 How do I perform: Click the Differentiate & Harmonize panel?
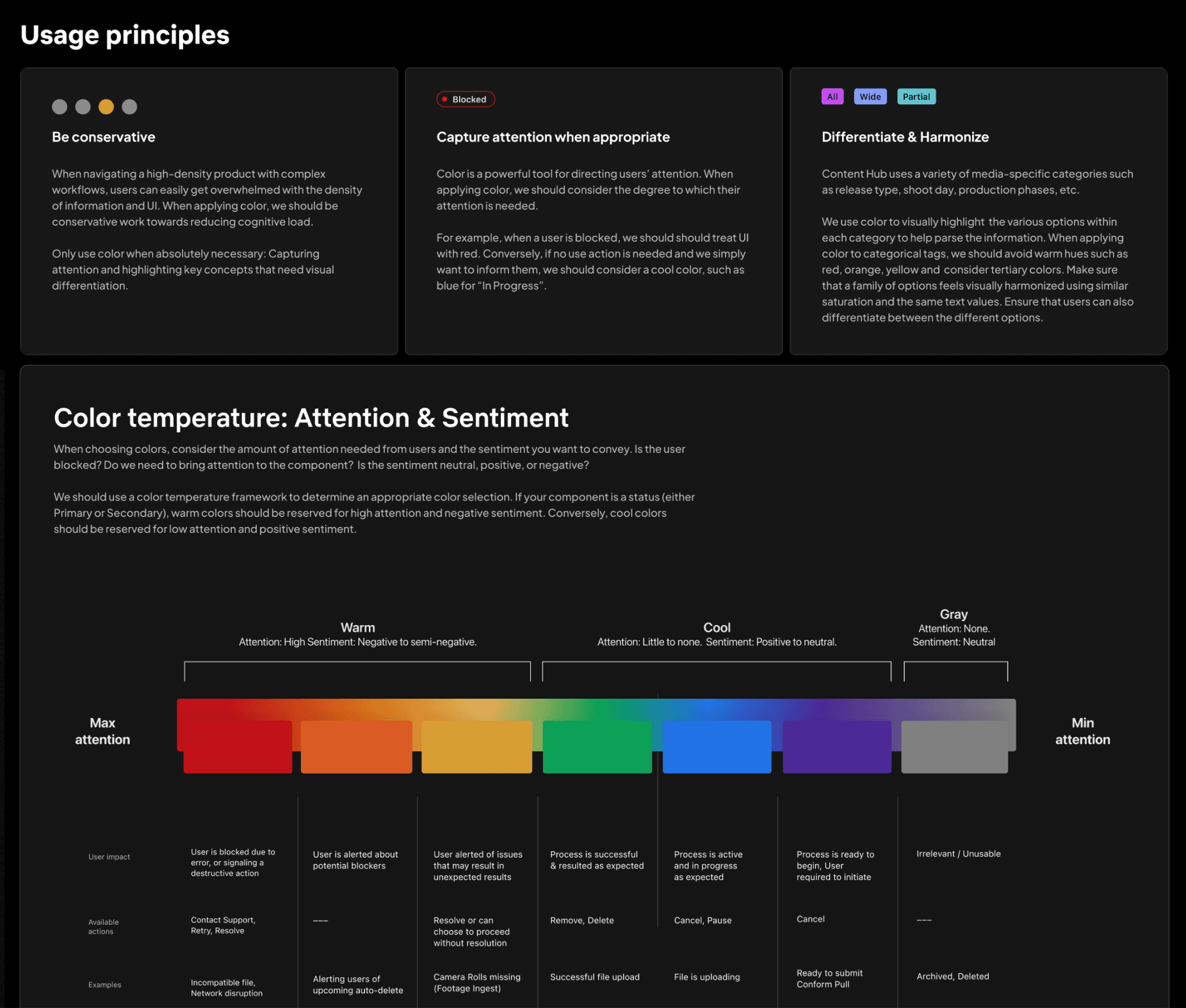pyautogui.click(x=979, y=211)
